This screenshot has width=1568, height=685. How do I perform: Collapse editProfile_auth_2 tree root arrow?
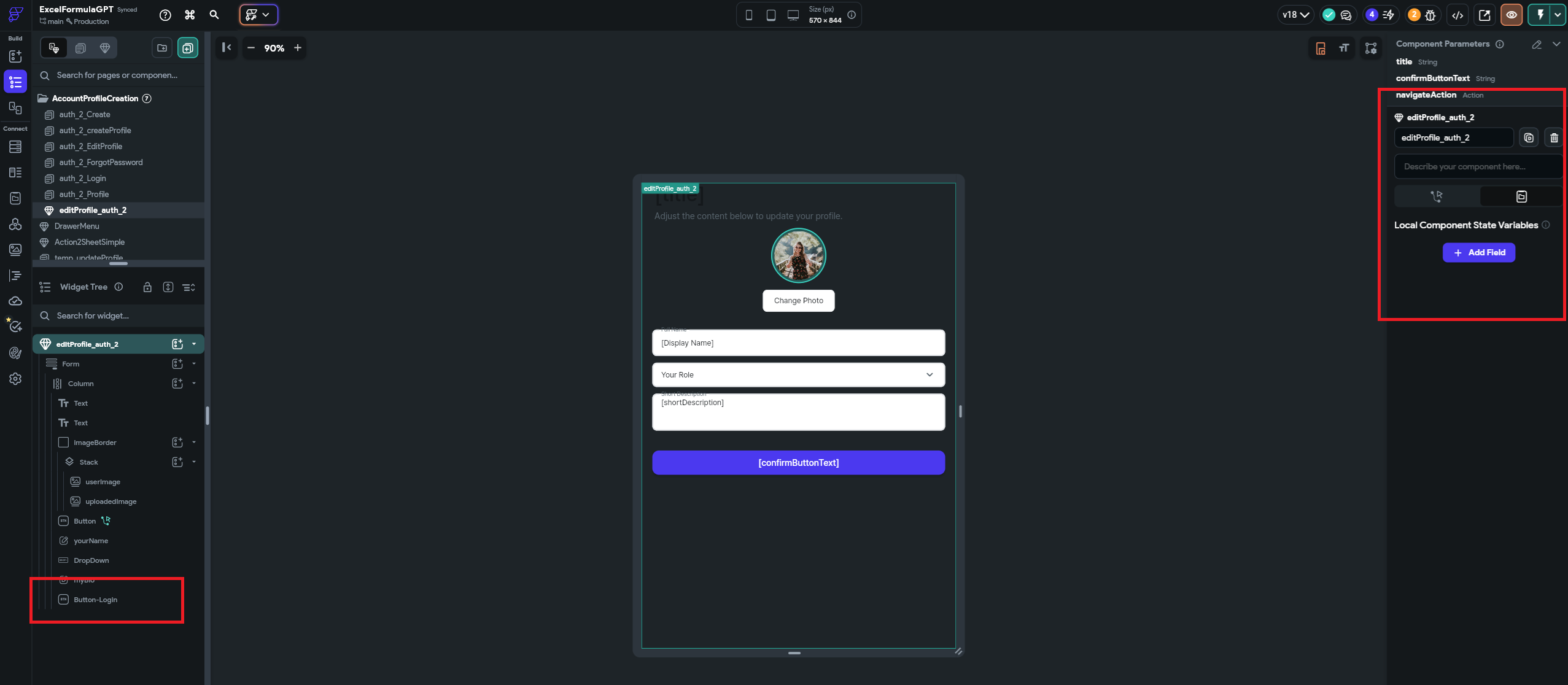click(x=194, y=344)
